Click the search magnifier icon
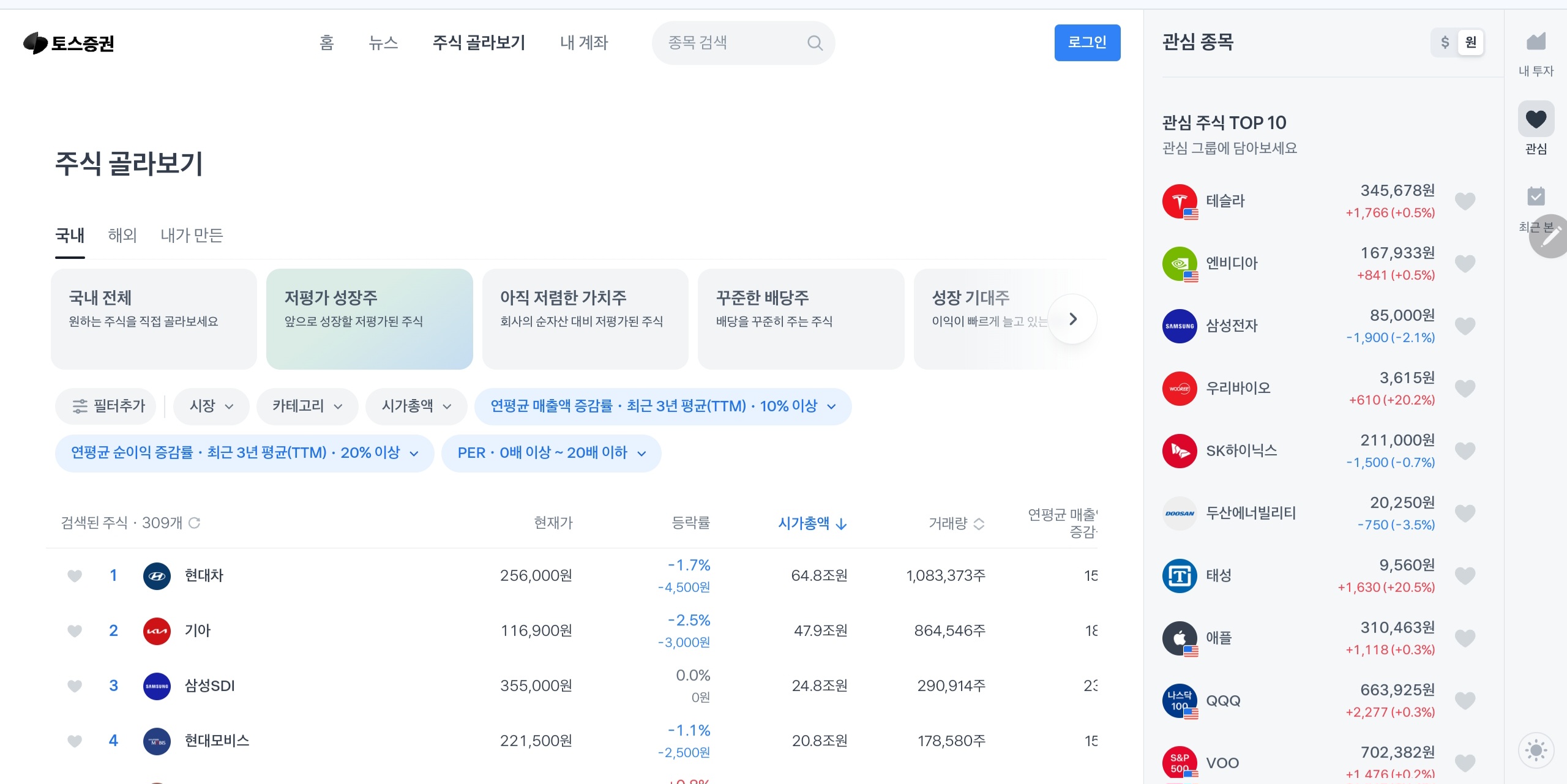This screenshot has width=1567, height=784. coord(815,43)
